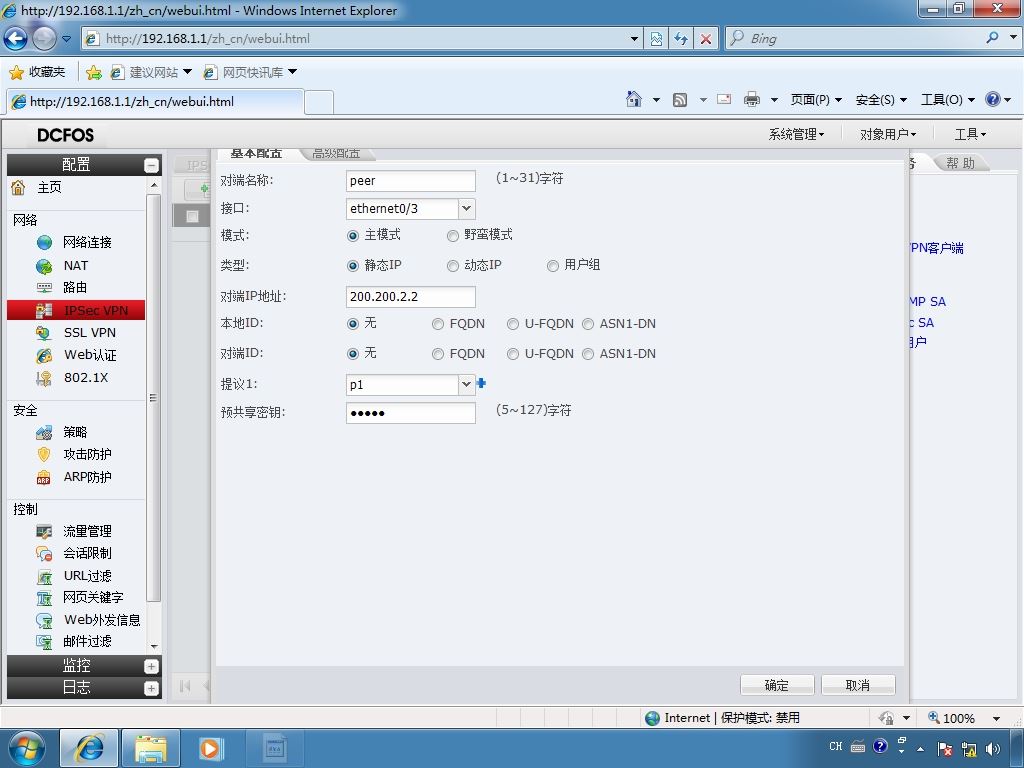This screenshot has height=768, width=1024.
Task: Open the 对象用户 dropdown menu
Action: [x=888, y=135]
